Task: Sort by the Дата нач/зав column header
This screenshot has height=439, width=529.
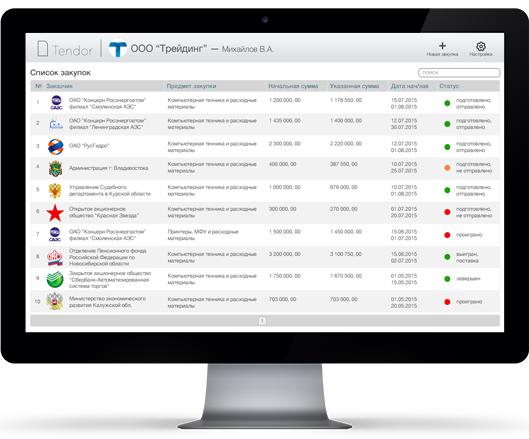Action: pos(409,86)
